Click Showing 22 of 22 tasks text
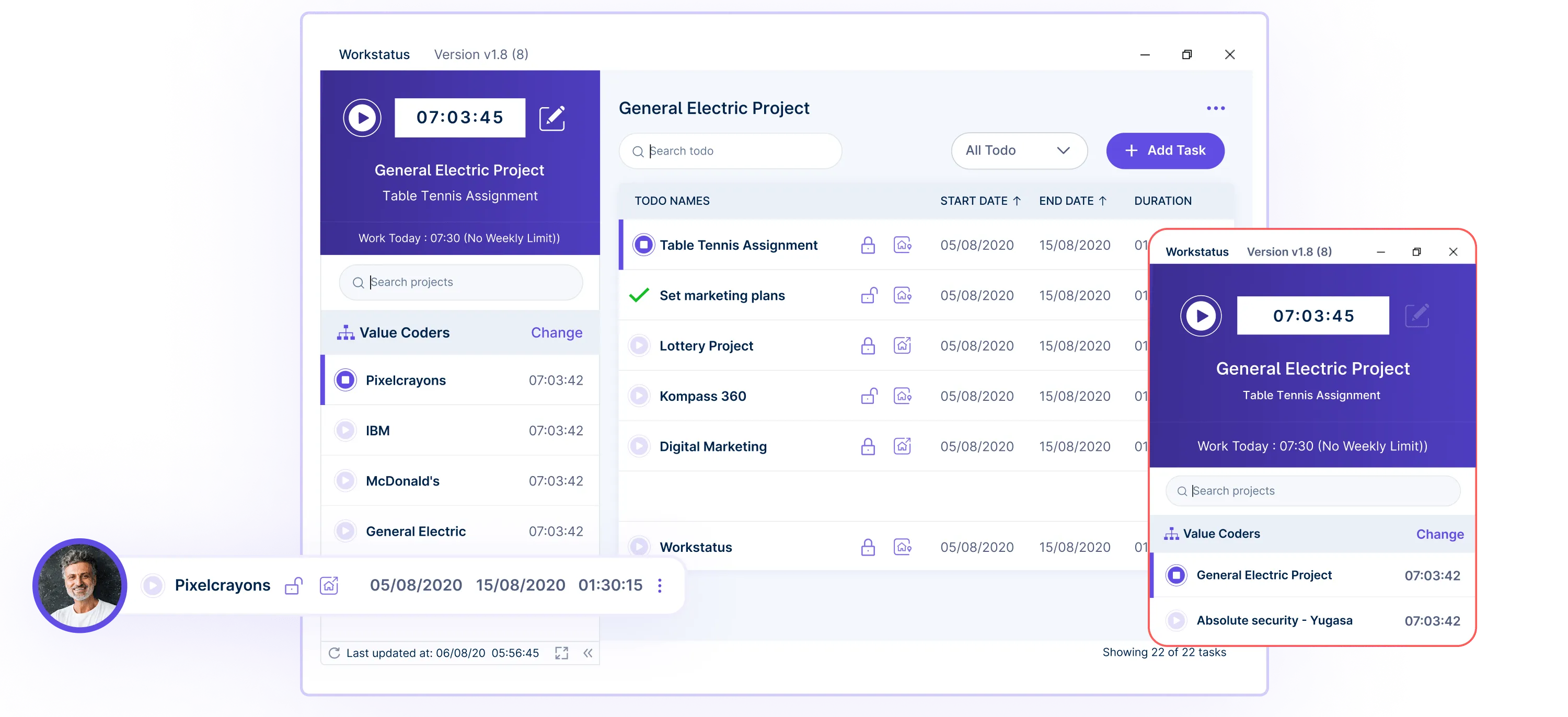 (1164, 652)
